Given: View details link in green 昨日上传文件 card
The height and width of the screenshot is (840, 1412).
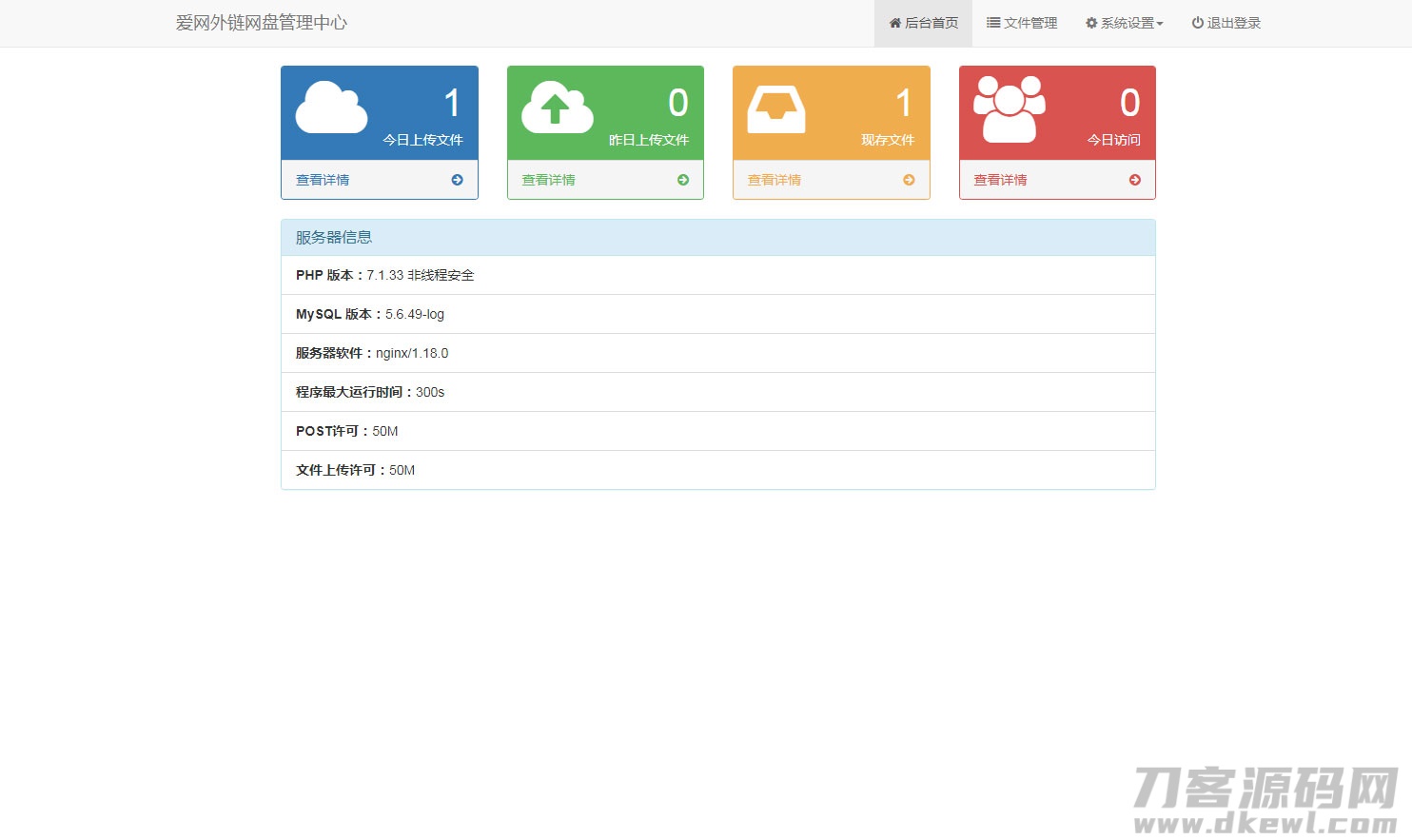Looking at the screenshot, I should pos(548,180).
